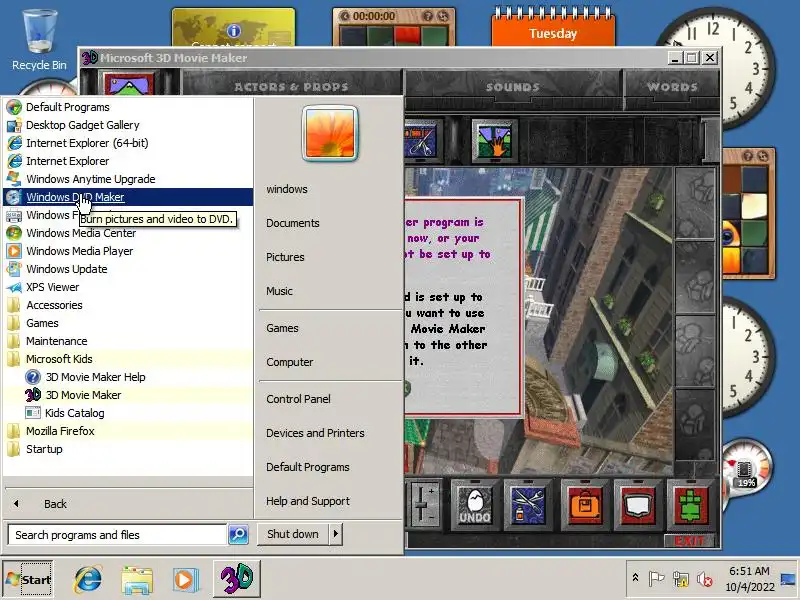This screenshot has height=600, width=800.
Task: Open Windows Update
Action: click(128, 269)
